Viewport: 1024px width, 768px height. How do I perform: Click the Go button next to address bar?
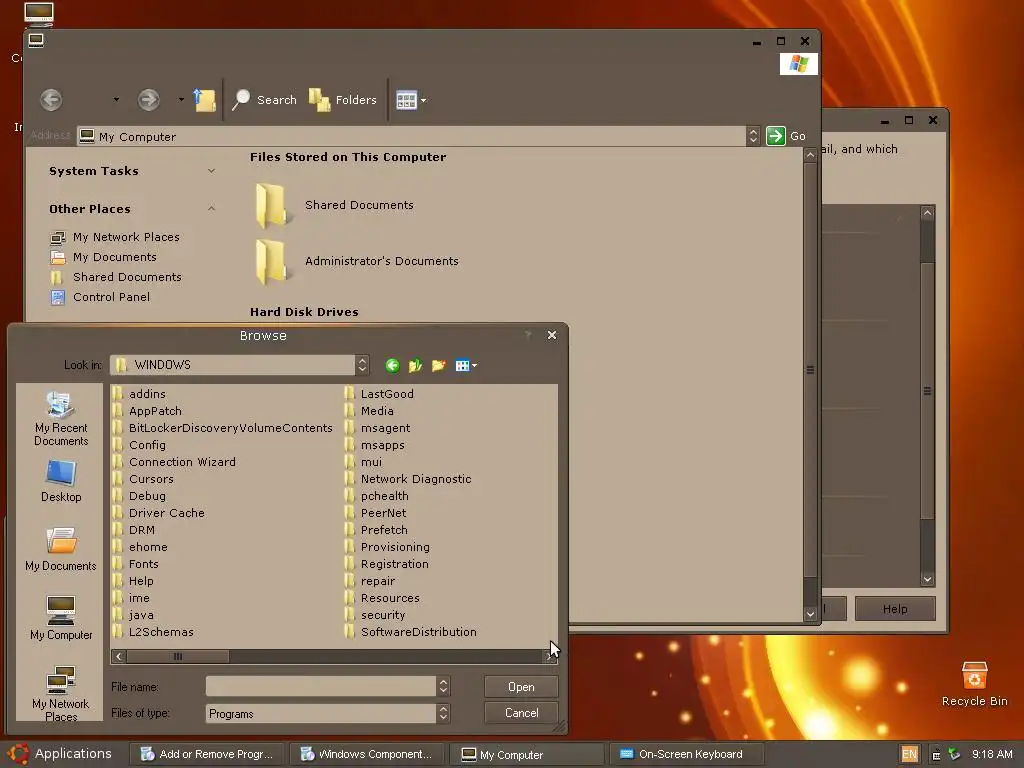click(x=786, y=136)
